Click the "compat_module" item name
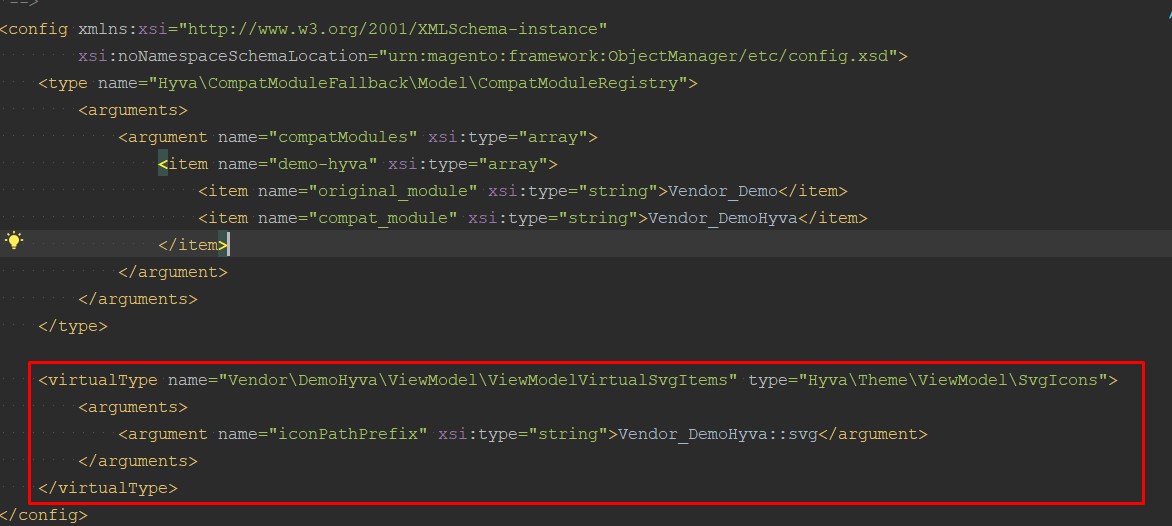This screenshot has width=1172, height=526. click(383, 217)
